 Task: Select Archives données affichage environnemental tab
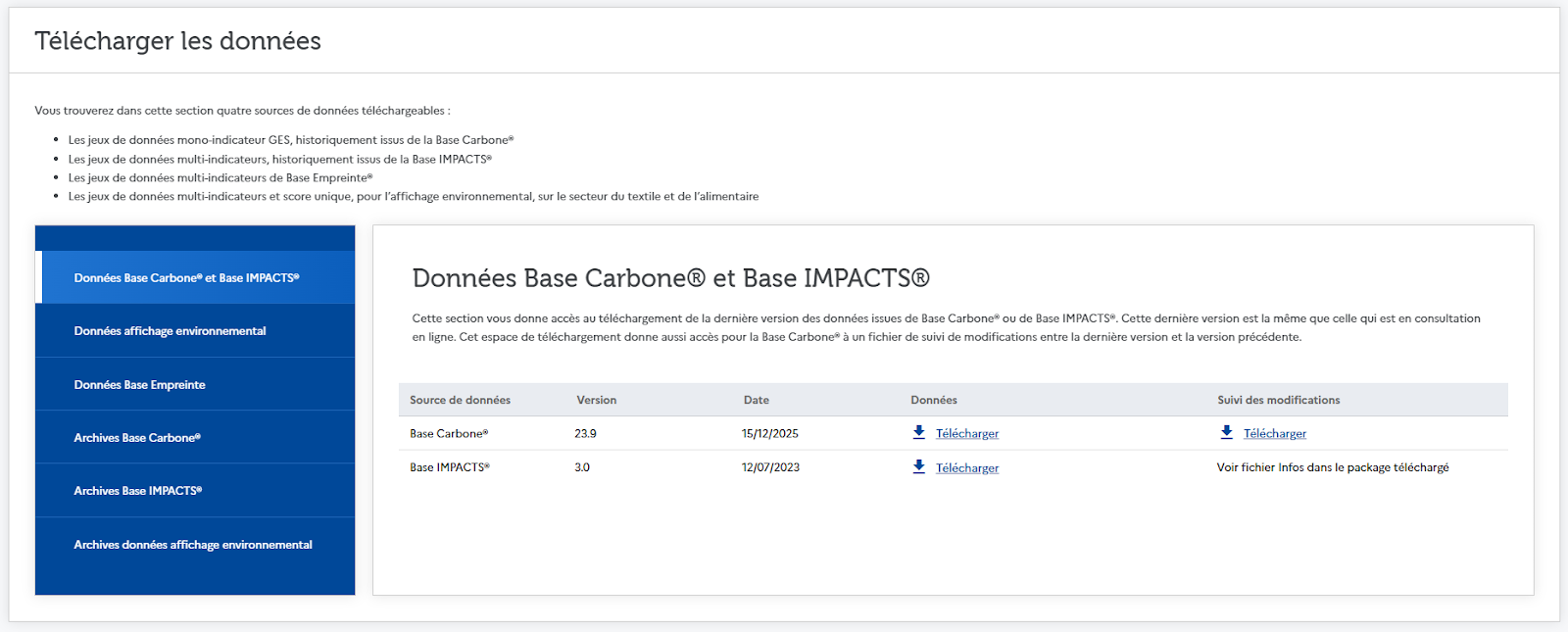195,544
